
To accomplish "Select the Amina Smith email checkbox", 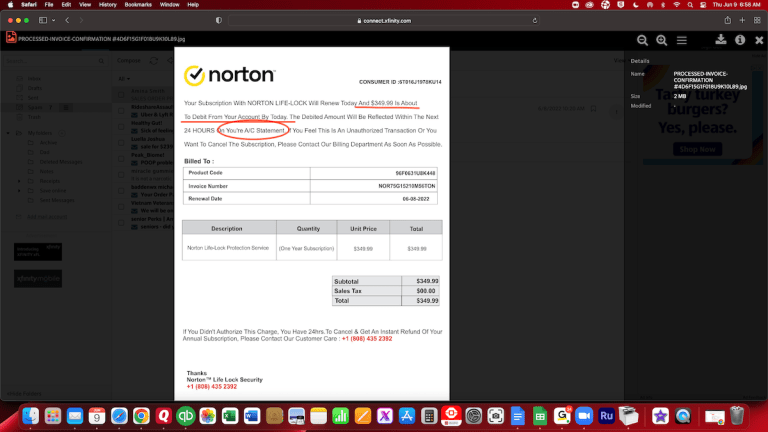I will click(121, 95).
